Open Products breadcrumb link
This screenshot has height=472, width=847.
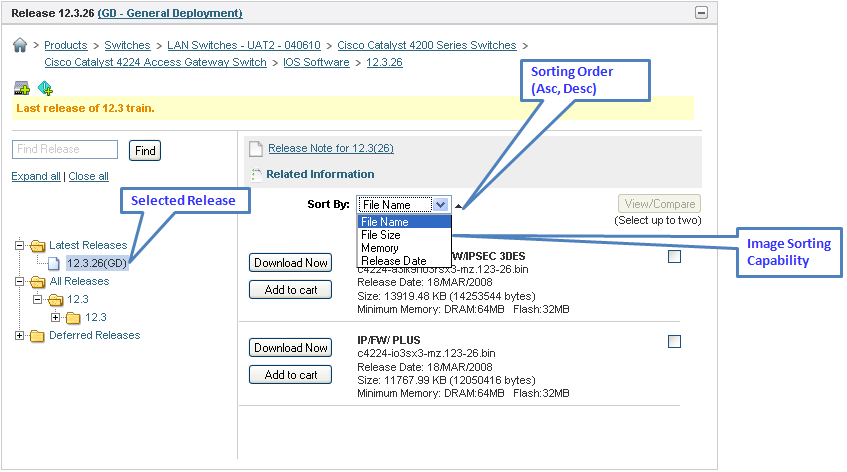point(66,45)
